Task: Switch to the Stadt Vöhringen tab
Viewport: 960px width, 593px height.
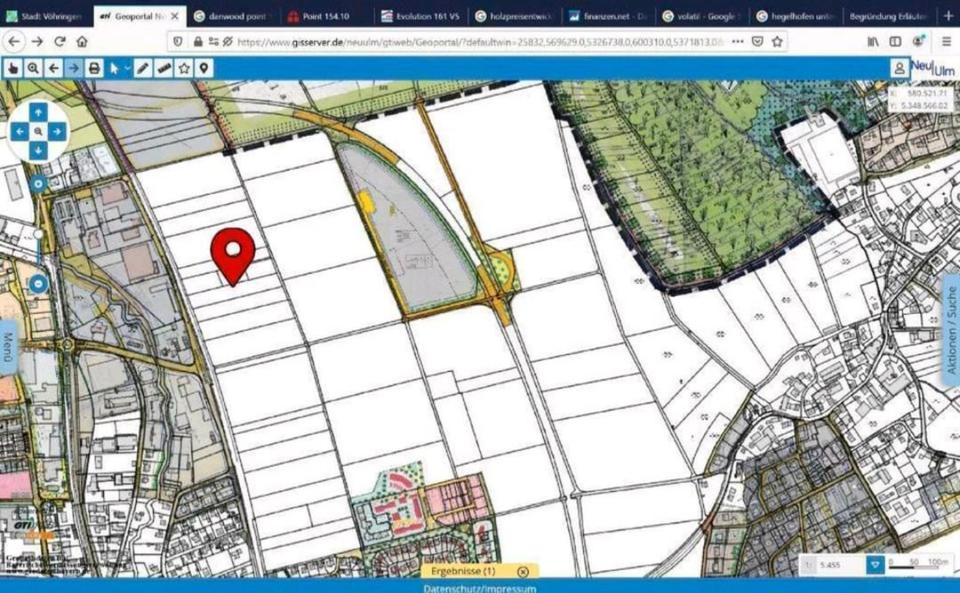Action: point(45,16)
